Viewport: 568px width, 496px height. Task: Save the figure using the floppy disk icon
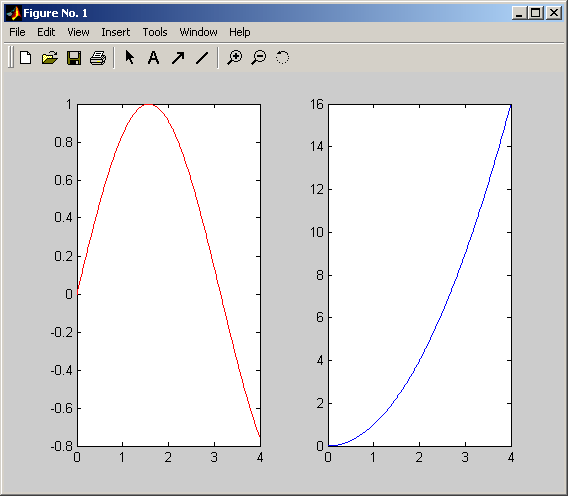(x=74, y=58)
